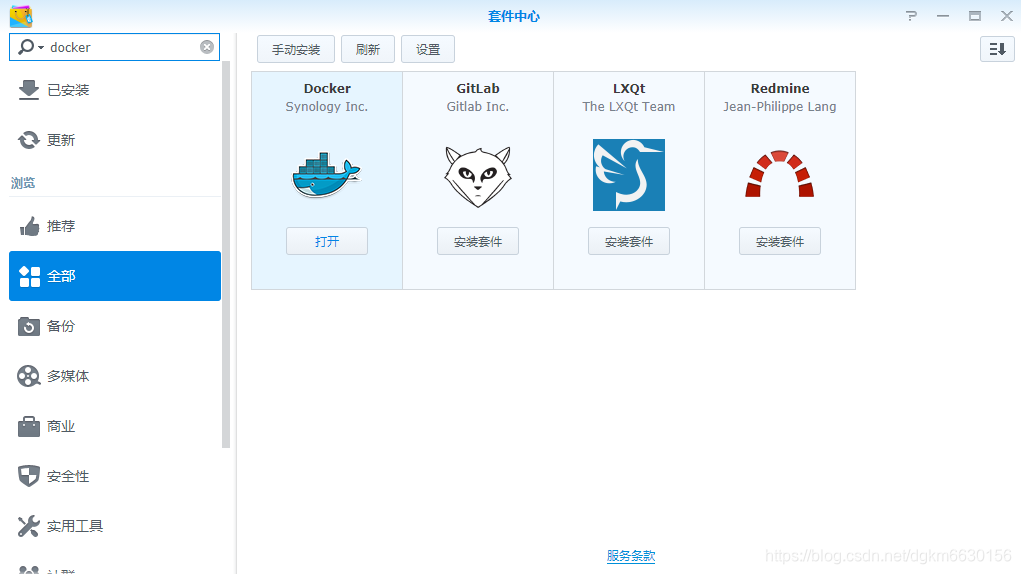This screenshot has height=574, width=1021.
Task: Click the sidebar vertical scrollbar
Action: coord(226,255)
